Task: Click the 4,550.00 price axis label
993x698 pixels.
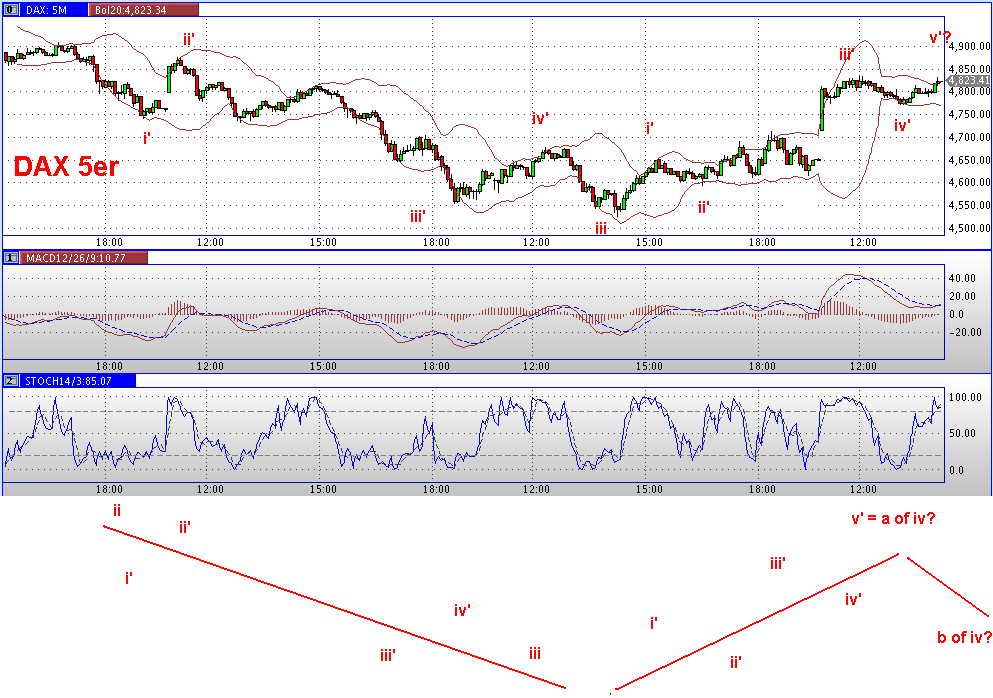Action: pyautogui.click(x=970, y=205)
